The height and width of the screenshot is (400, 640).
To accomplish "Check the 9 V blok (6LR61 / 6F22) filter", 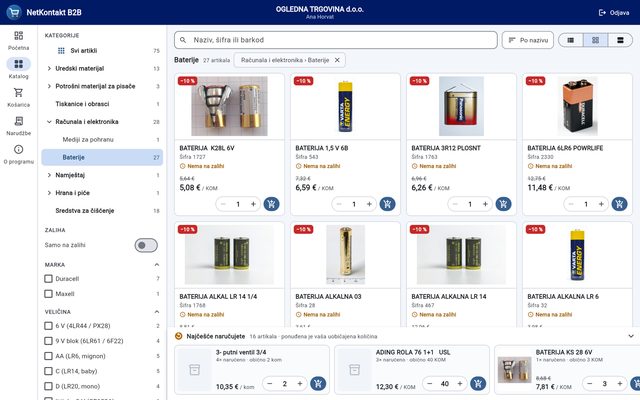I will (x=48, y=341).
